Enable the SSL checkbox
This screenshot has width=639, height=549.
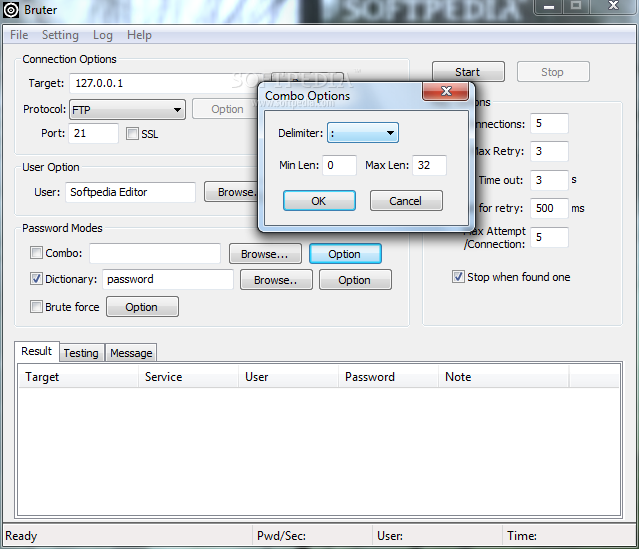[x=132, y=134]
